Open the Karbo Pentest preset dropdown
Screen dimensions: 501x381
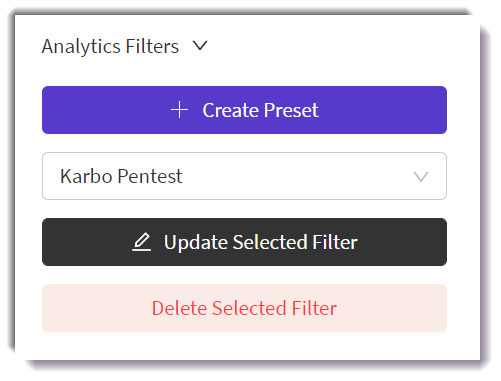coord(244,176)
